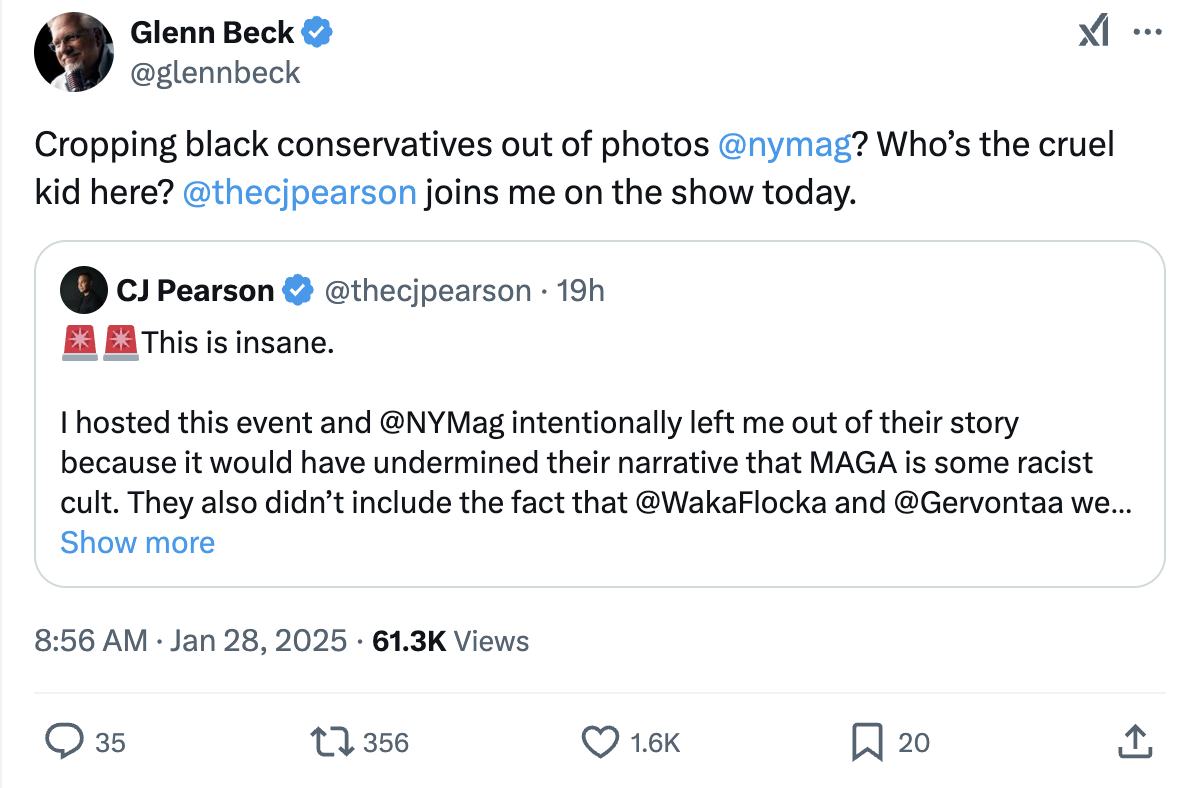Open Grok xAI icon

(x=1094, y=34)
